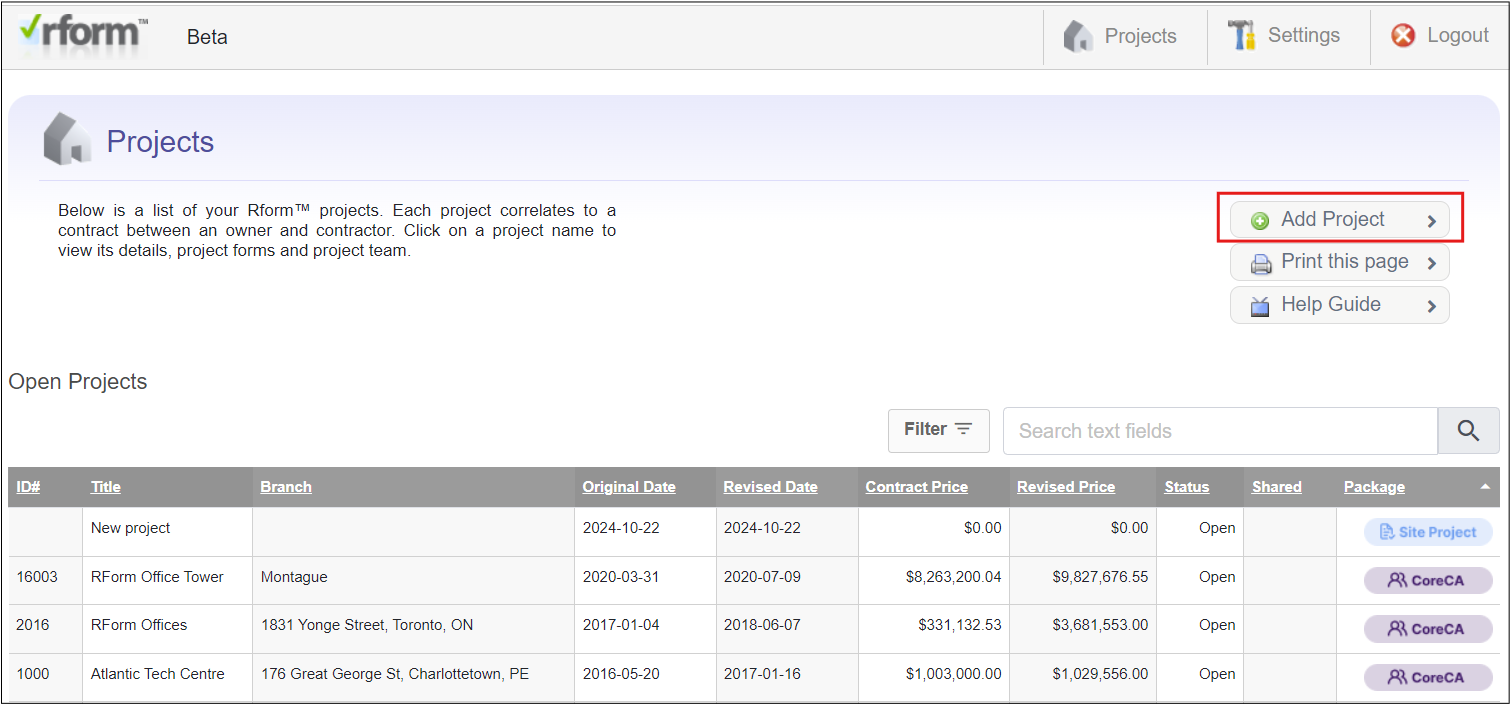1511x704 pixels.
Task: Click CoreCA badge for RForm Office Tower
Action: (x=1428, y=580)
